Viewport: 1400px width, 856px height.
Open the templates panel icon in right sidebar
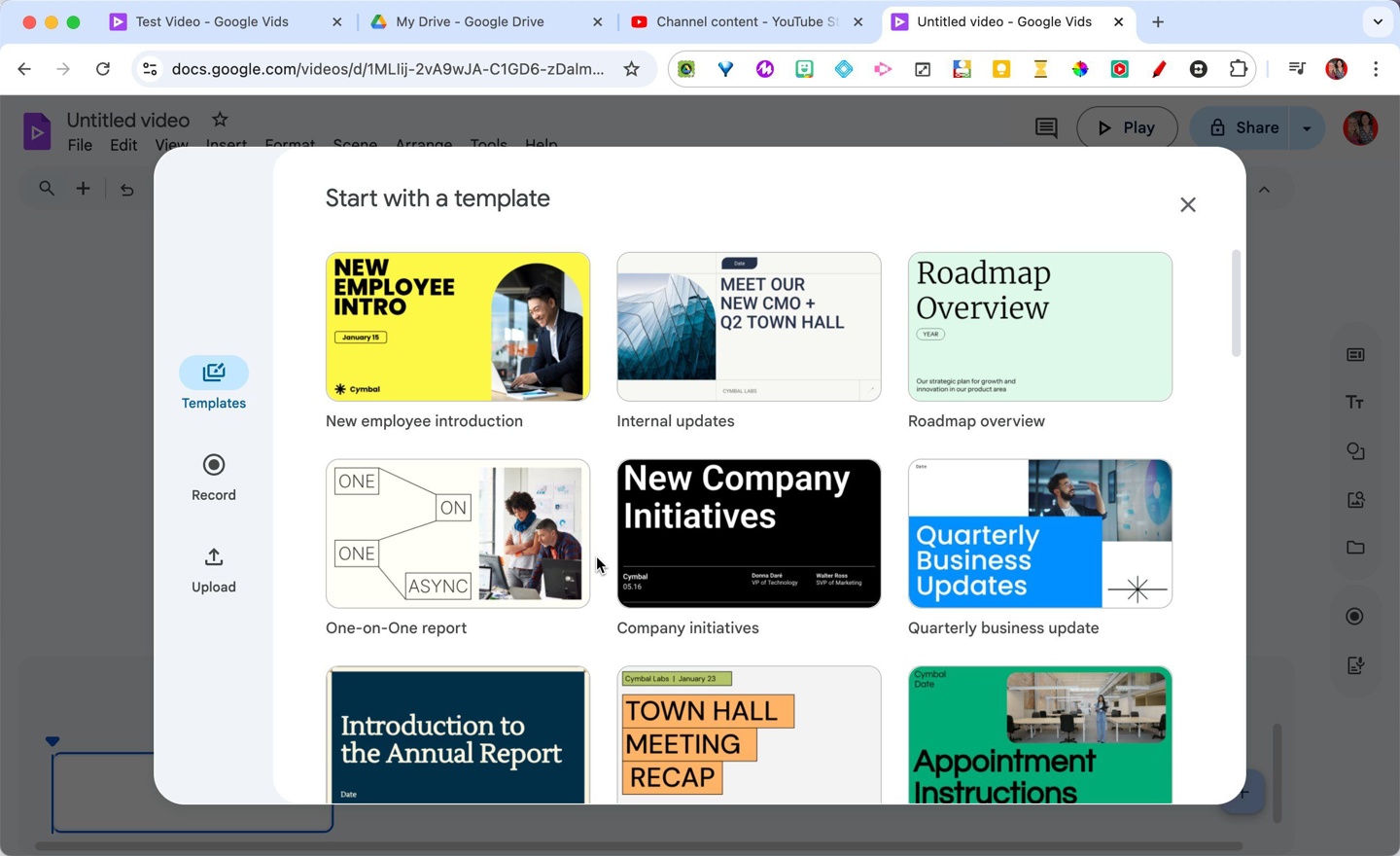click(1355, 354)
